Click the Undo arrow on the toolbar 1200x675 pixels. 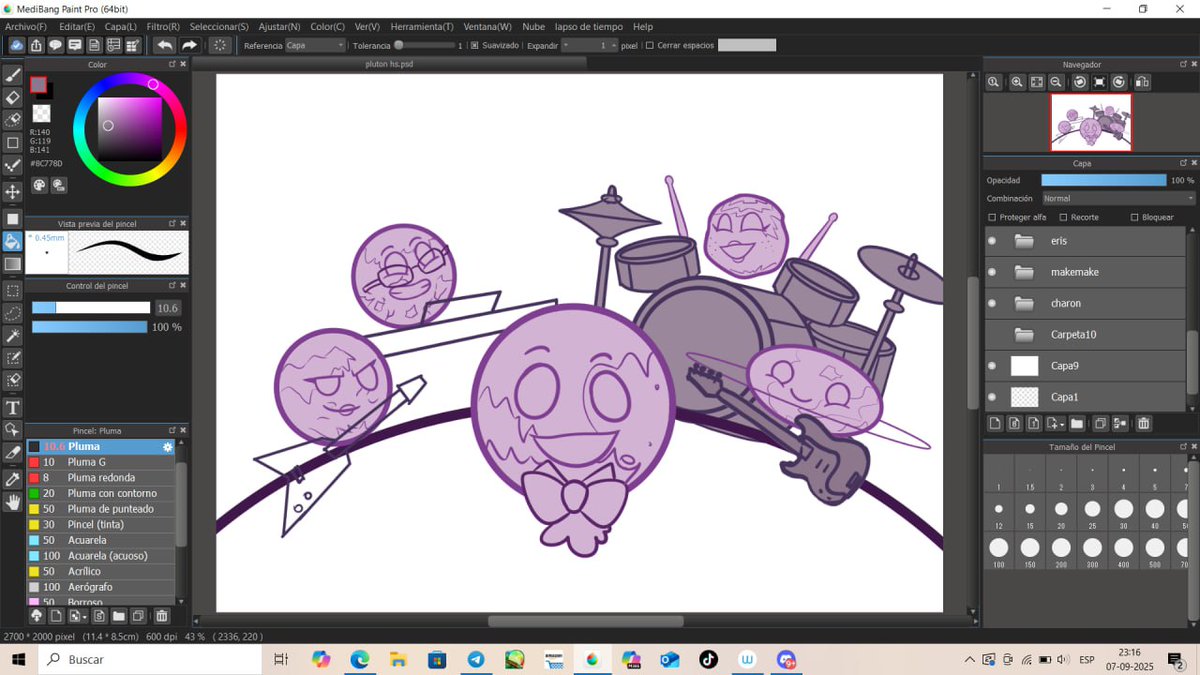click(163, 44)
